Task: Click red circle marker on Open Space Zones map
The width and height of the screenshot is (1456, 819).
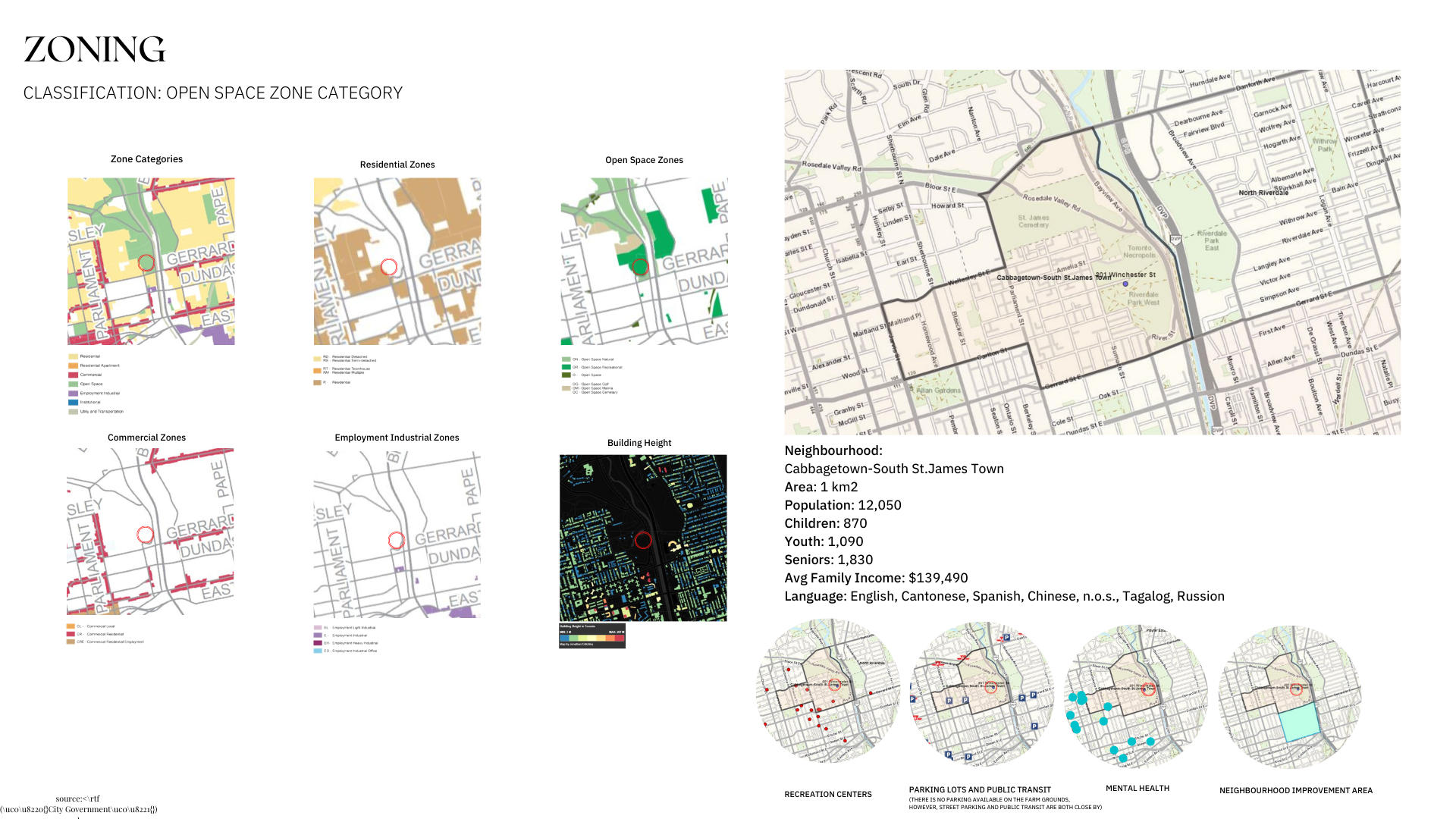Action: click(639, 267)
